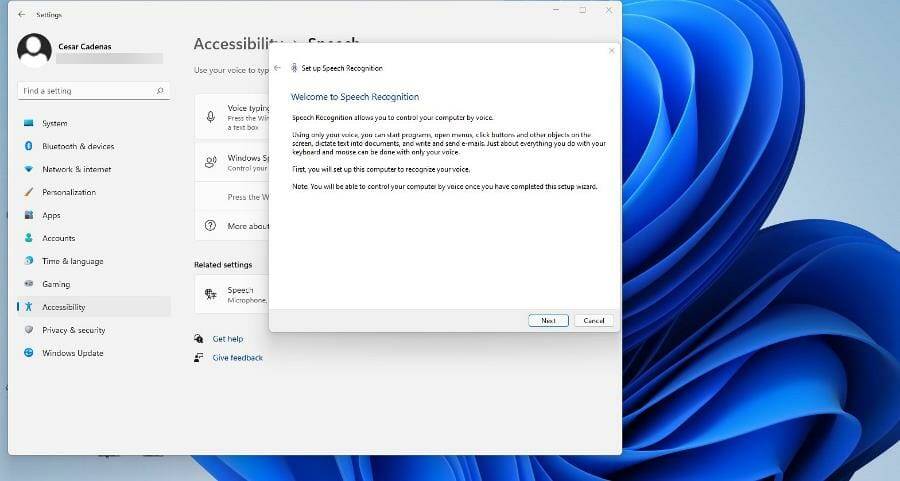Select Accessibility in sidebar
This screenshot has width=900, height=481.
pyautogui.click(x=94, y=307)
